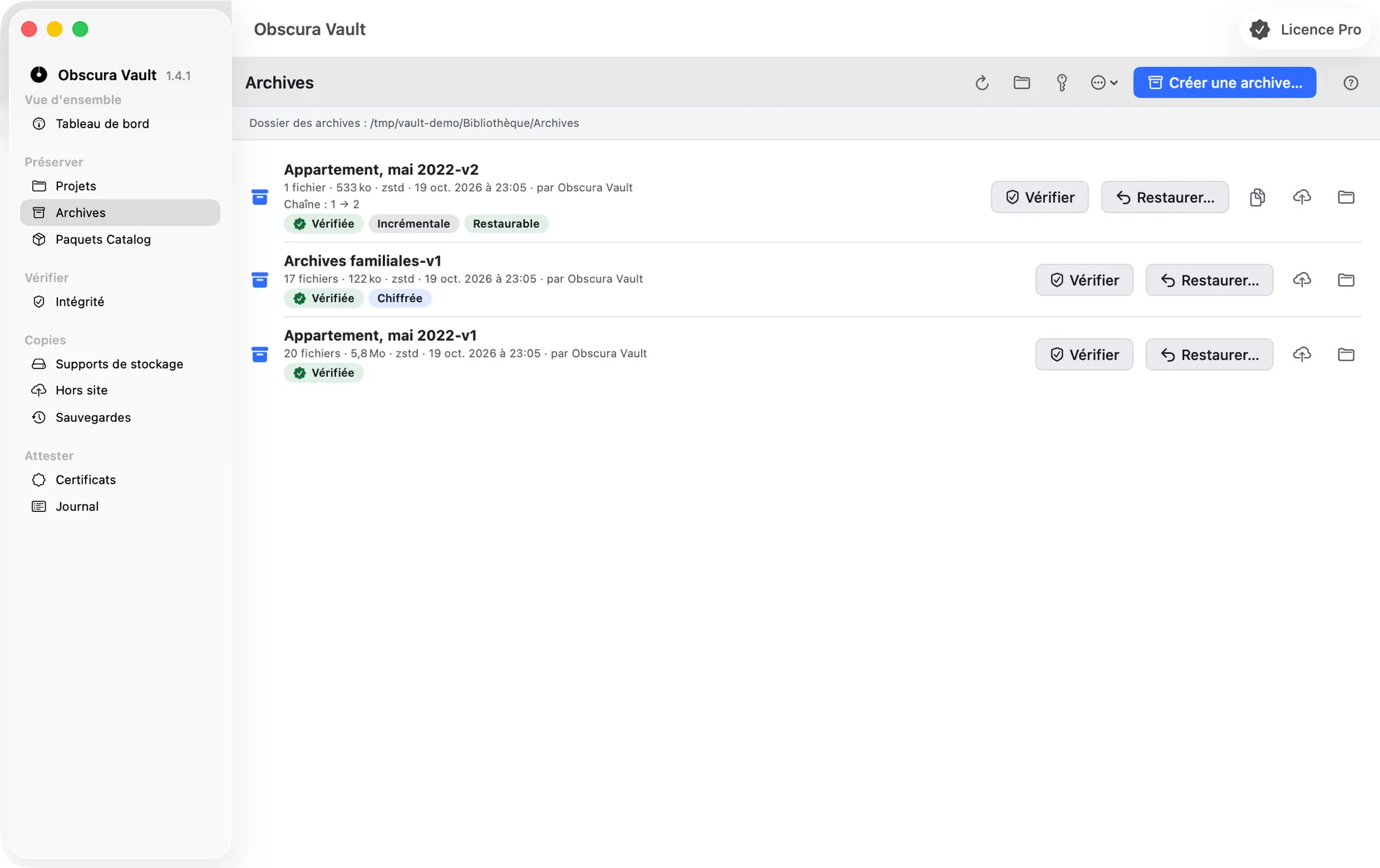Go to Hors site section

[120, 391]
